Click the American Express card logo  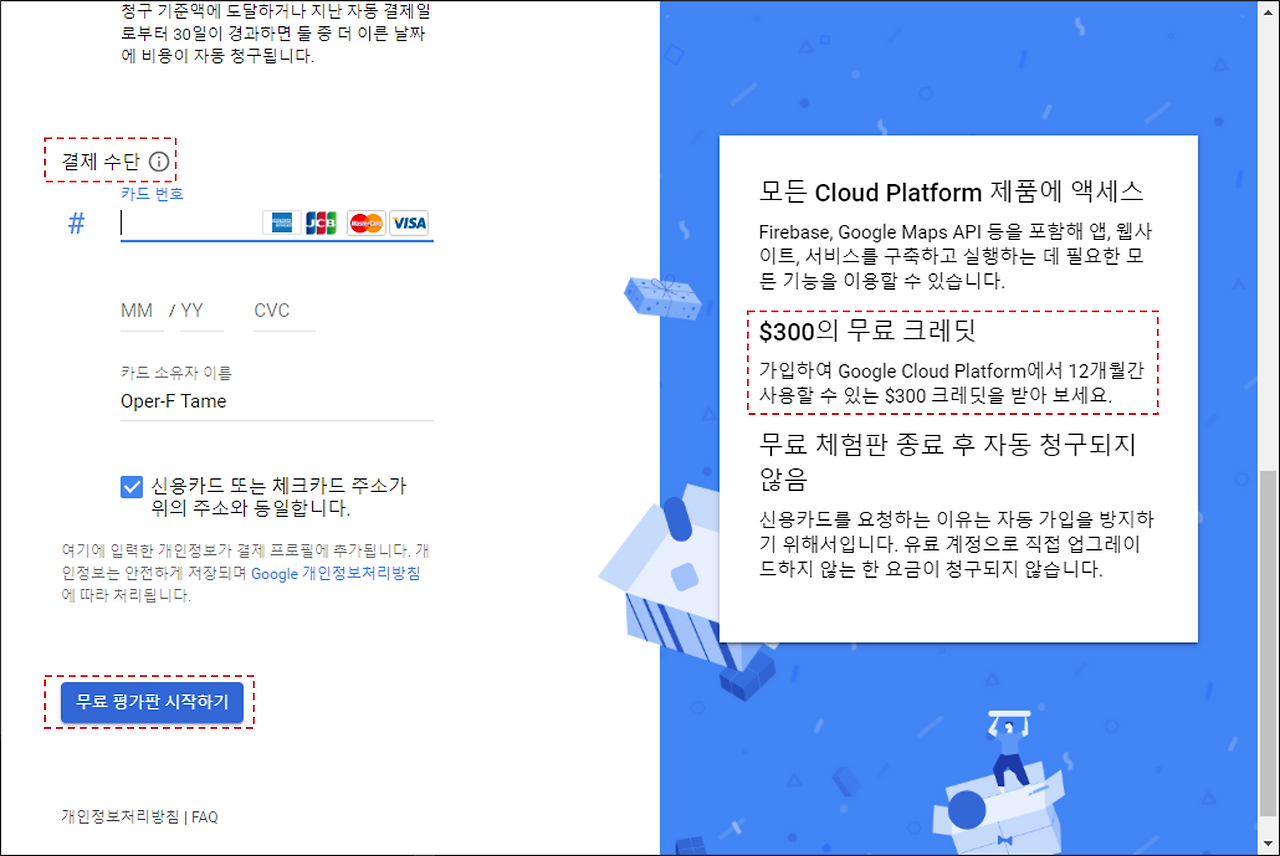282,223
